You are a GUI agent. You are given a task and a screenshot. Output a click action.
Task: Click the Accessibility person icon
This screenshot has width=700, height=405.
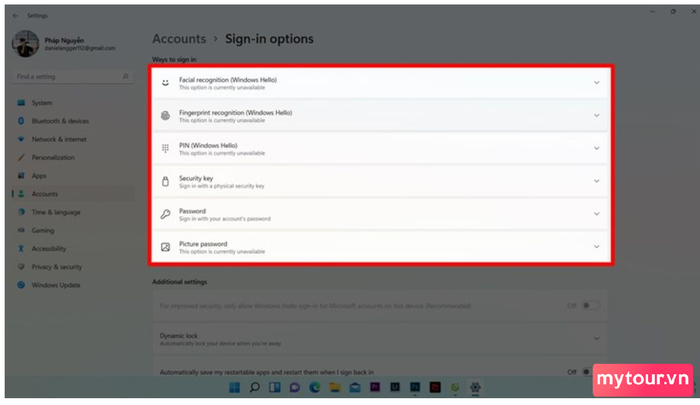tap(21, 249)
